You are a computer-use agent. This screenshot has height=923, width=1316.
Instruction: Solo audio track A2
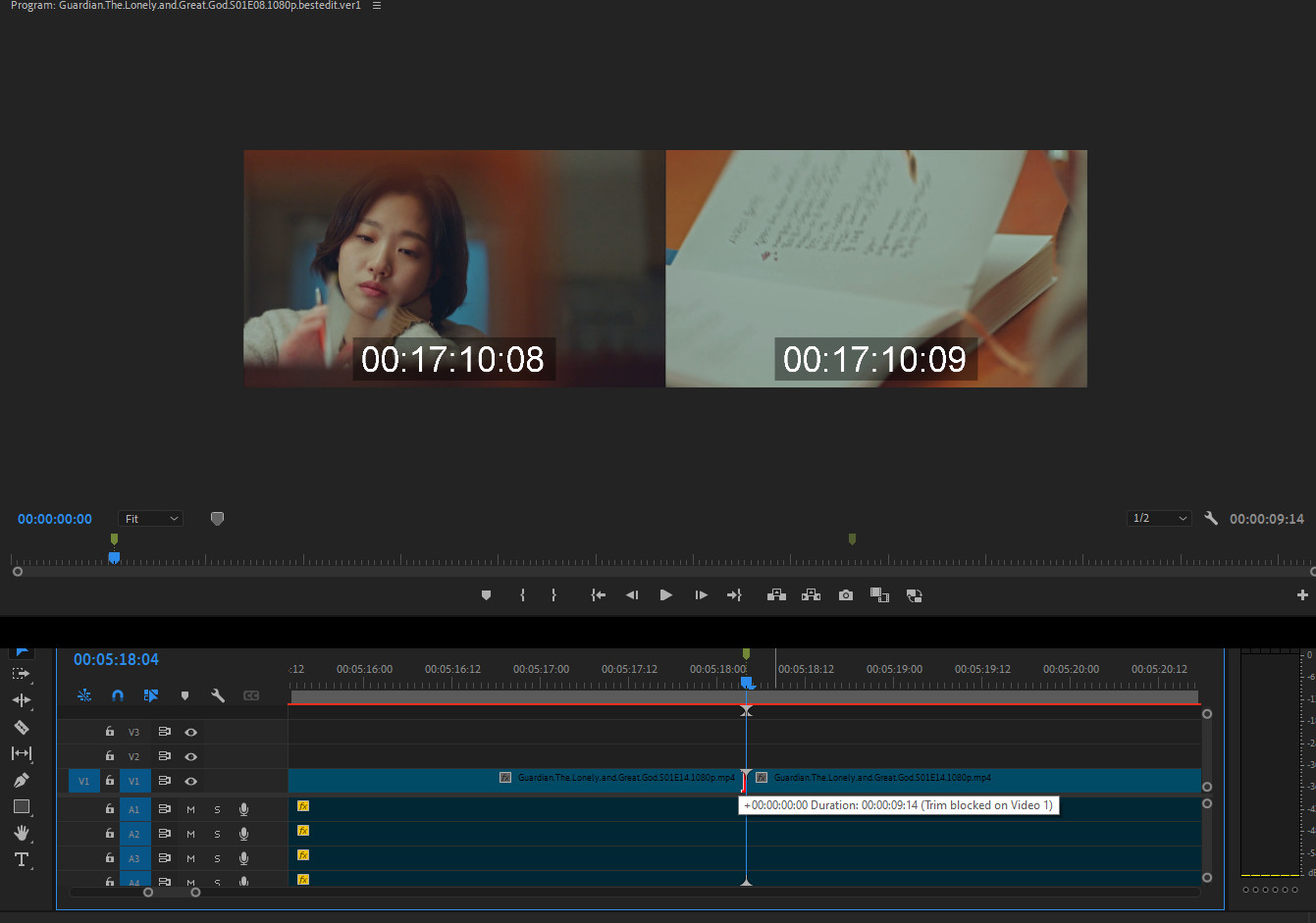pos(217,834)
